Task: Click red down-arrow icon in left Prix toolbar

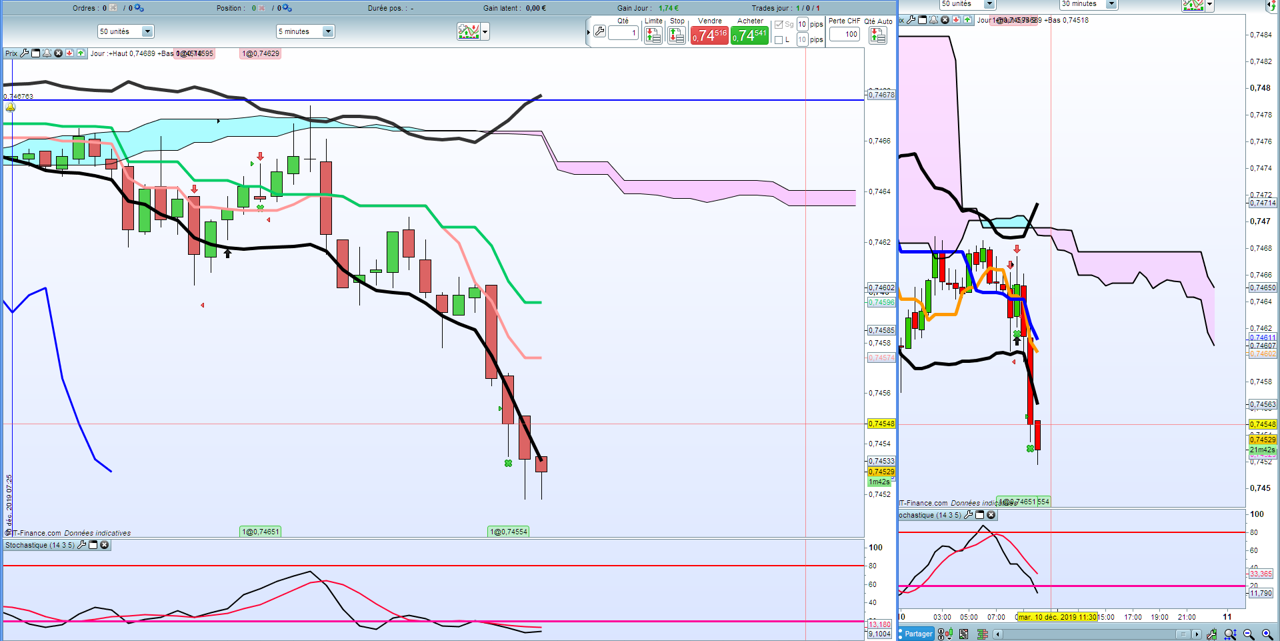Action: tap(69, 53)
